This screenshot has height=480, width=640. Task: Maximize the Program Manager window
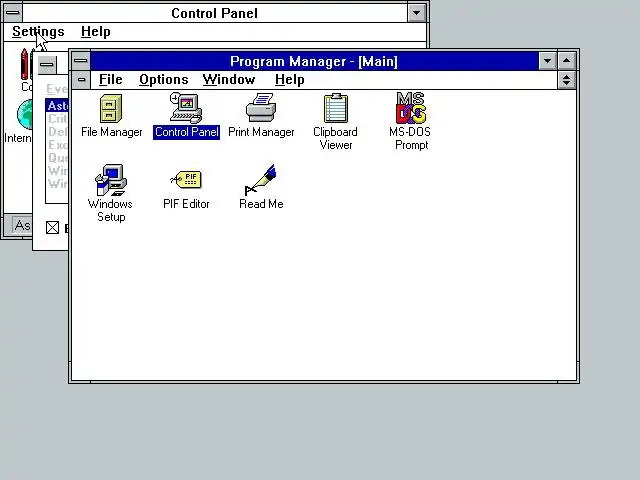coord(567,61)
